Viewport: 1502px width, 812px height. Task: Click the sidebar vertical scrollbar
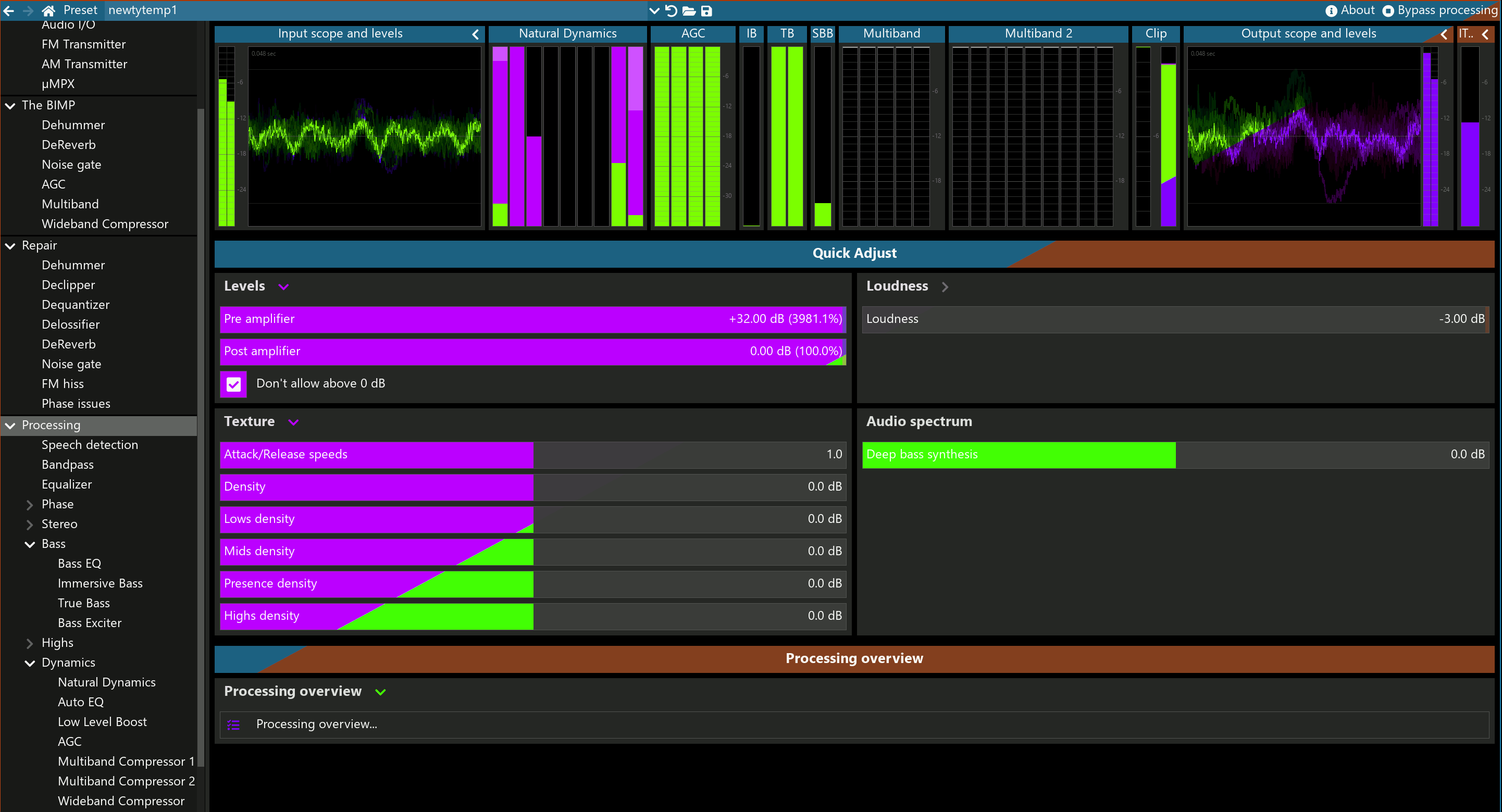coord(201,437)
